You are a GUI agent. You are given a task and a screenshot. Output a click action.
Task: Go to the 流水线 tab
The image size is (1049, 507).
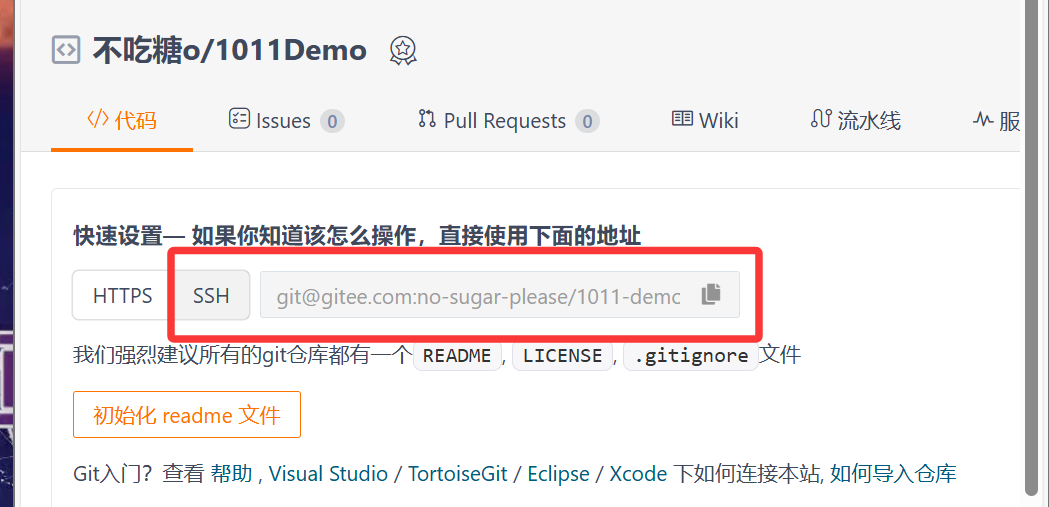[x=856, y=120]
